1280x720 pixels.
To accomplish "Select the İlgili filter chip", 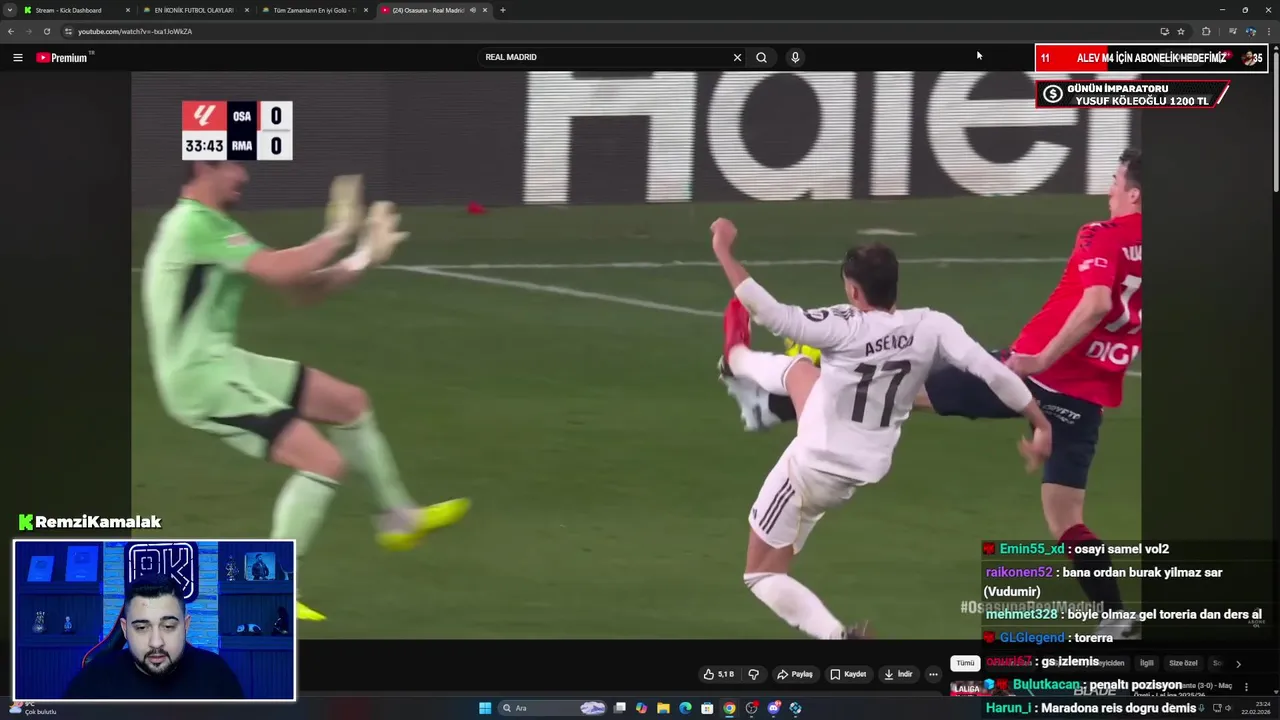I will (x=1147, y=663).
